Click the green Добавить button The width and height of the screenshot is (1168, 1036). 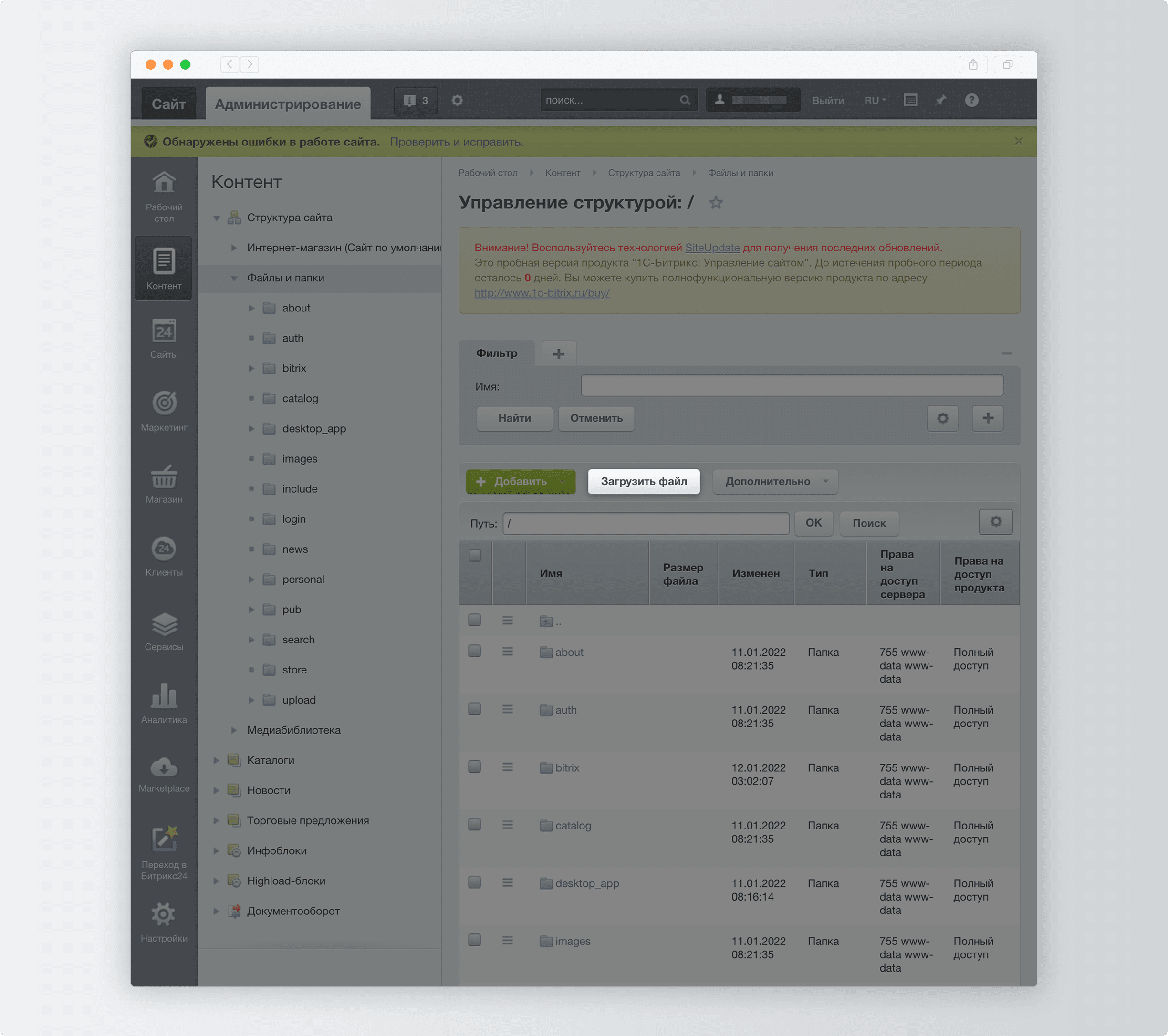pyautogui.click(x=521, y=481)
